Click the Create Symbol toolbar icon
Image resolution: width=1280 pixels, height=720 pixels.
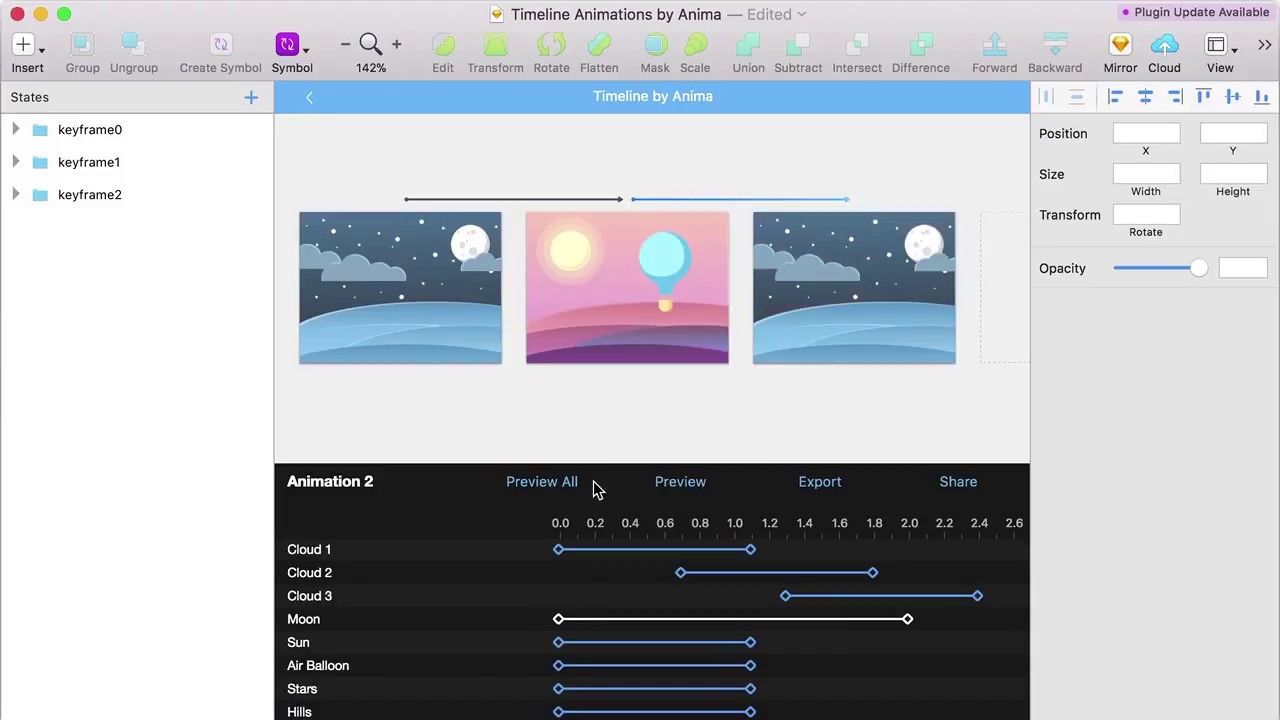tap(220, 44)
